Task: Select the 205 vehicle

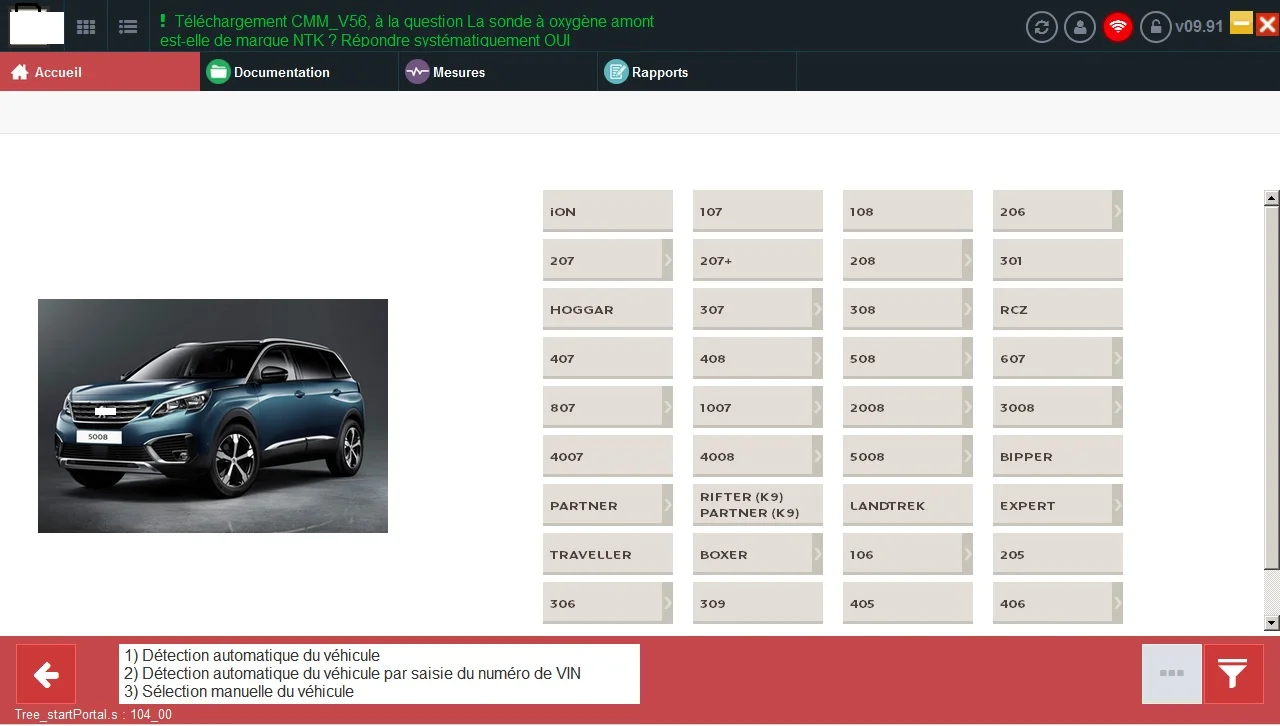Action: point(1058,554)
